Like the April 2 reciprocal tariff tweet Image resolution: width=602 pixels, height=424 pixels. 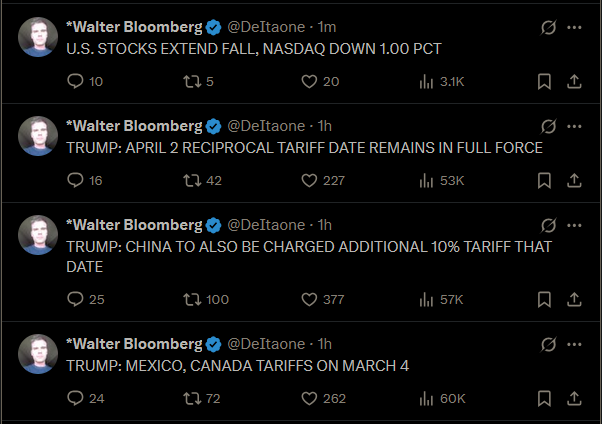click(310, 181)
